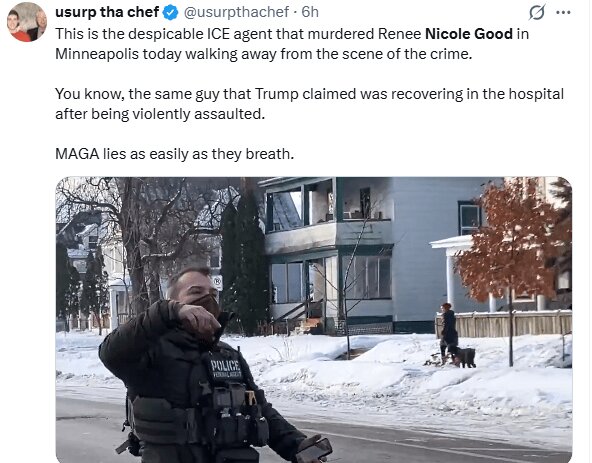Click the opening sentence about the ICE agent

(x=292, y=44)
